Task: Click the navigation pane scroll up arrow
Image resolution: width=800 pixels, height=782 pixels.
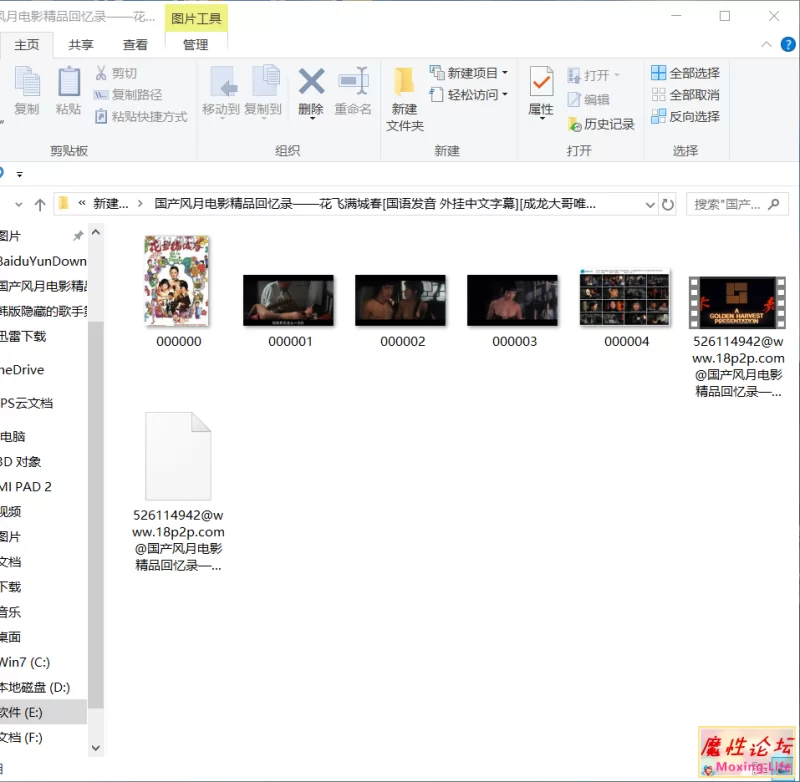Action: (x=96, y=232)
